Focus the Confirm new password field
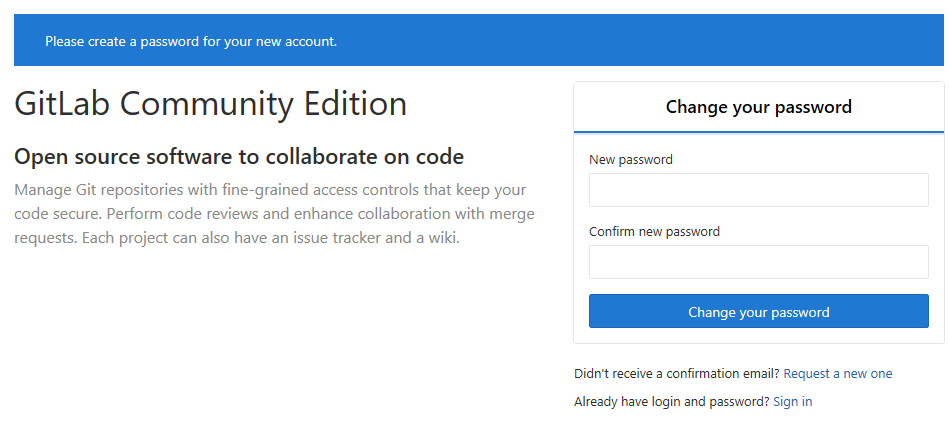Screen dimensions: 949x441 coord(758,262)
